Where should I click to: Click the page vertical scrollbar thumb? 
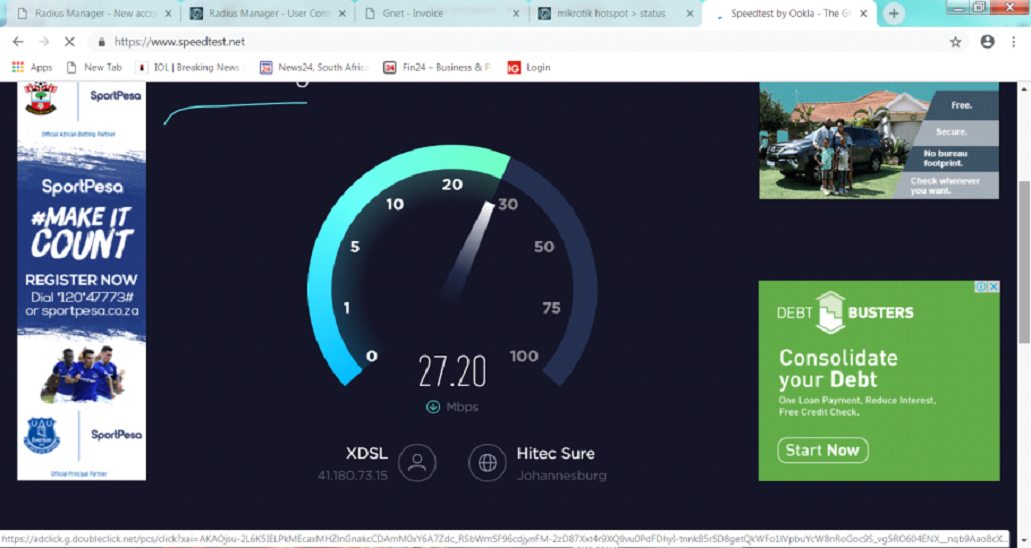[x=1024, y=261]
